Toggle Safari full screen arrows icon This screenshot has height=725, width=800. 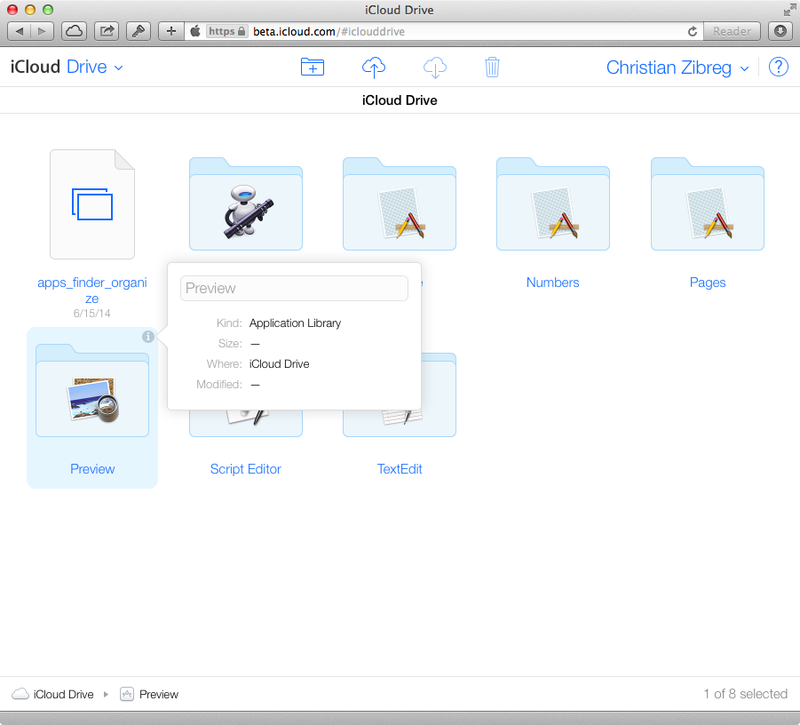(789, 10)
